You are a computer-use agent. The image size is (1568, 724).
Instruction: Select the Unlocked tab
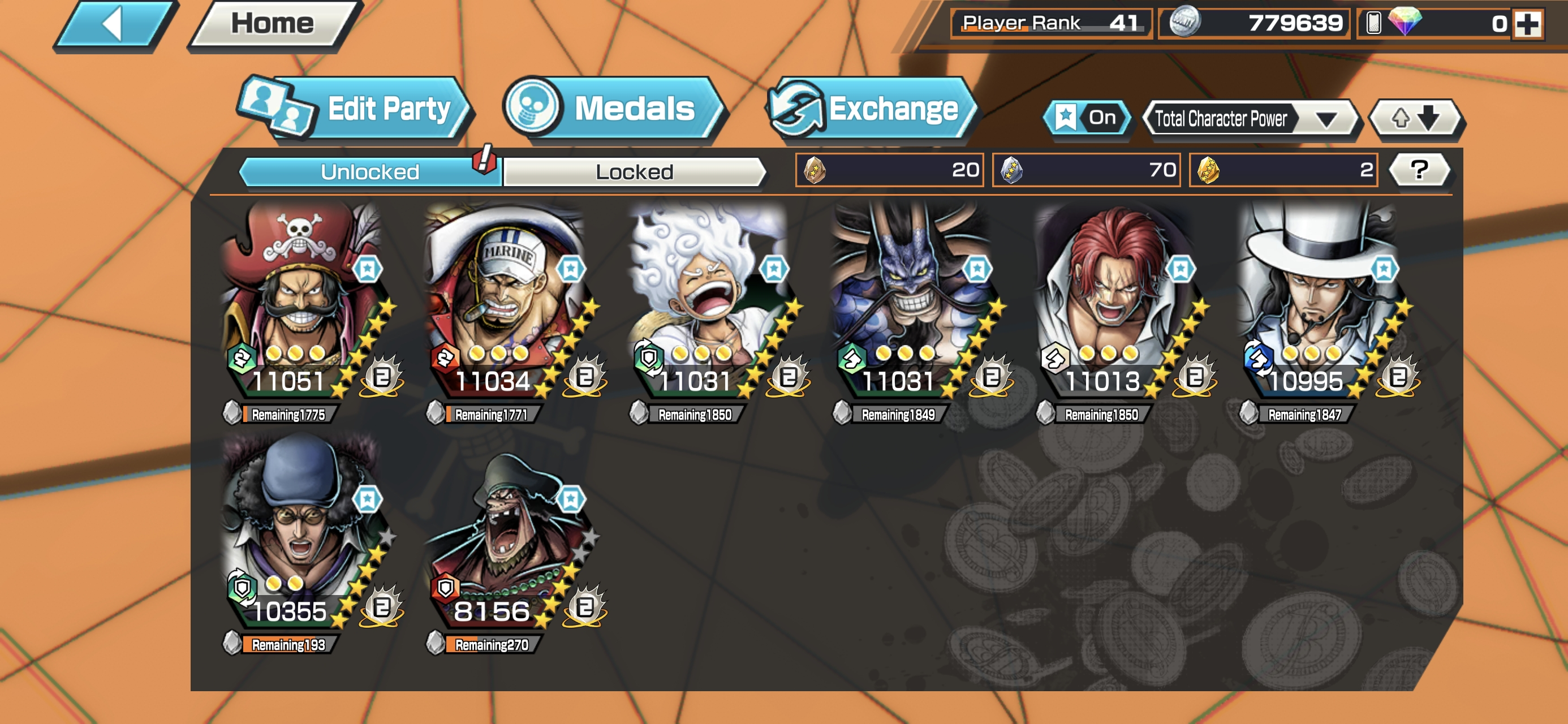pyautogui.click(x=370, y=172)
